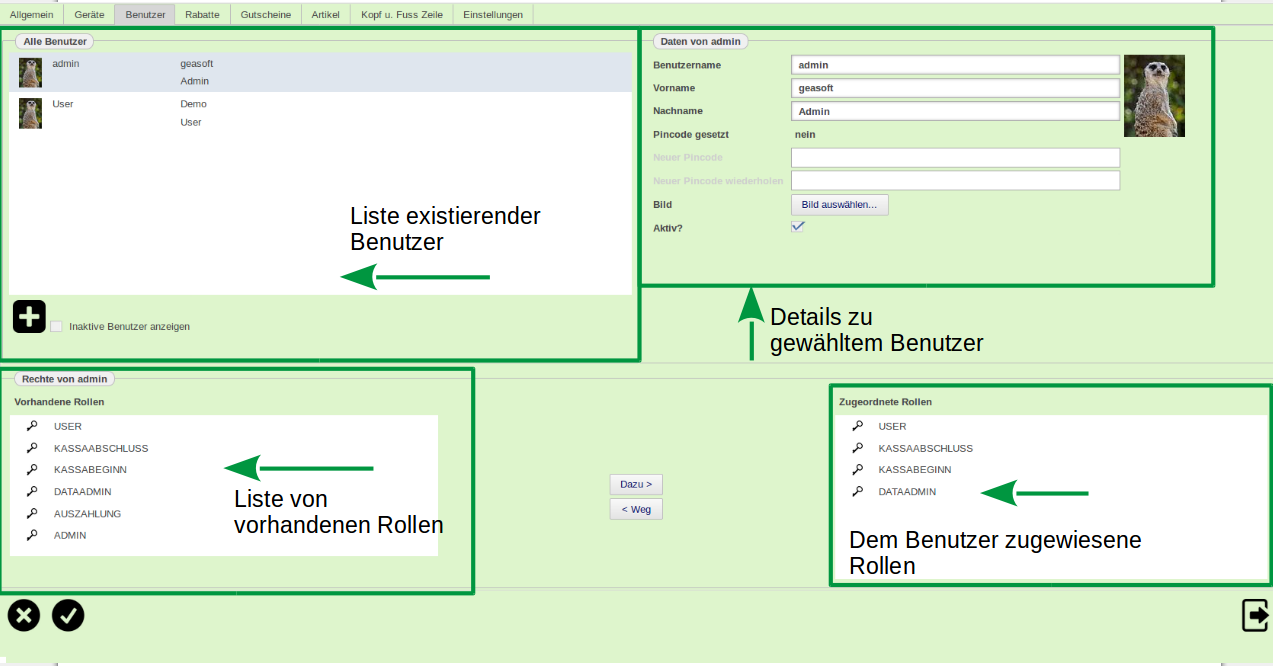
Task: Click the Nachname input field
Action: point(955,110)
